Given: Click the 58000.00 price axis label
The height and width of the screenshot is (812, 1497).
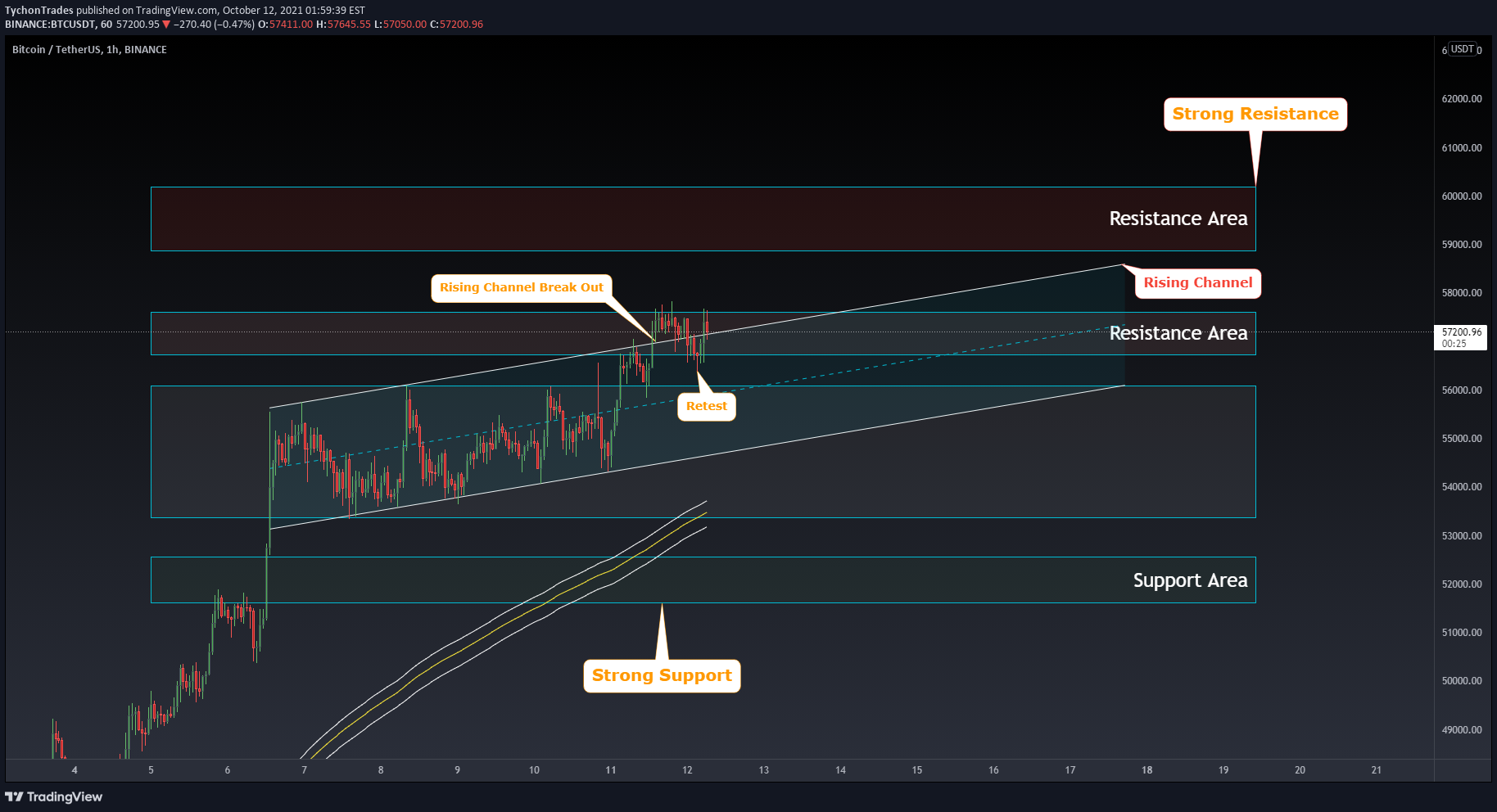Looking at the screenshot, I should [x=1462, y=293].
